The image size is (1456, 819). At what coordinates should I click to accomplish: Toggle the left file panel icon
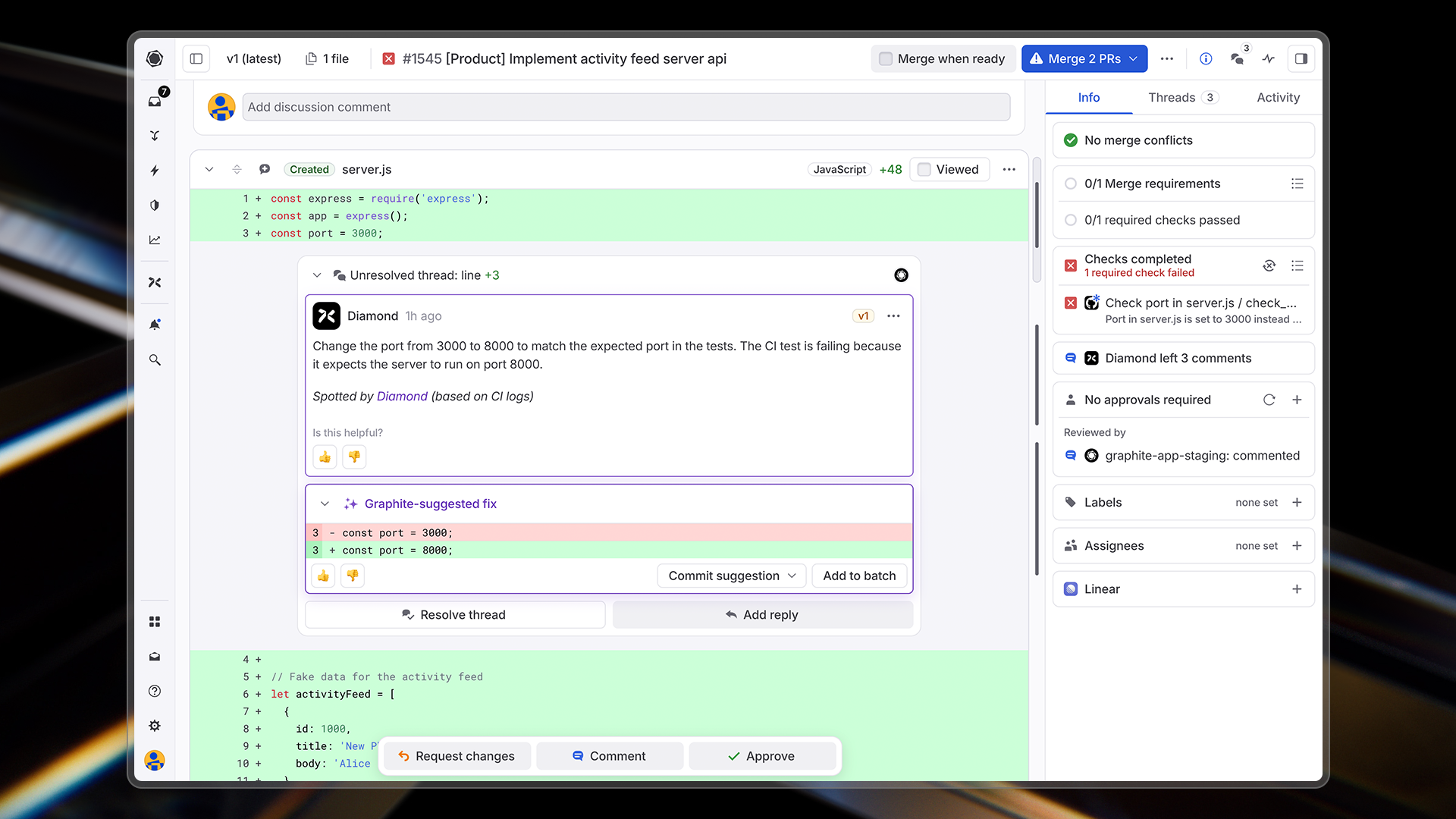tap(196, 58)
